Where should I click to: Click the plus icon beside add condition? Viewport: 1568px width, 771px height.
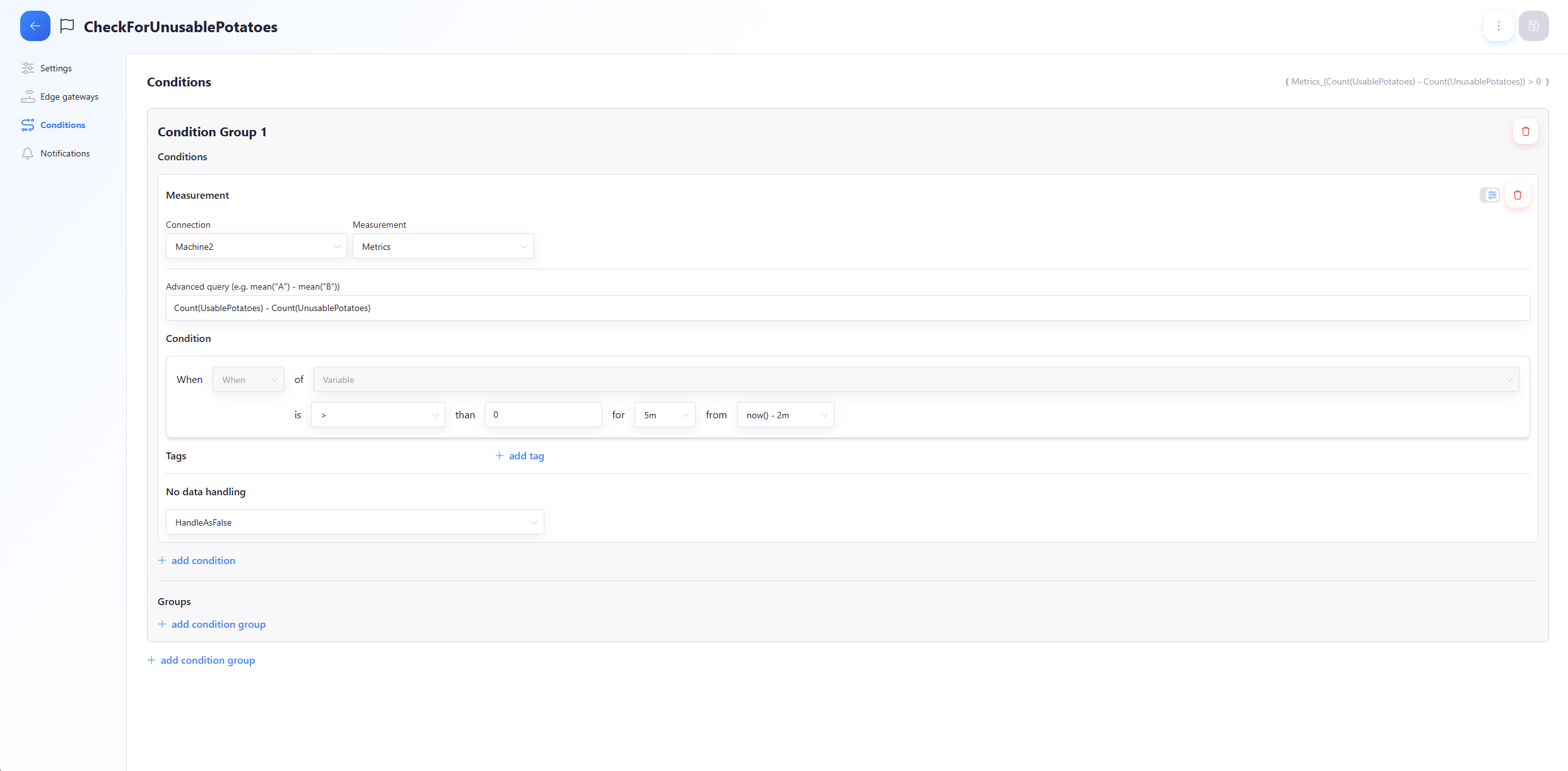click(x=162, y=560)
